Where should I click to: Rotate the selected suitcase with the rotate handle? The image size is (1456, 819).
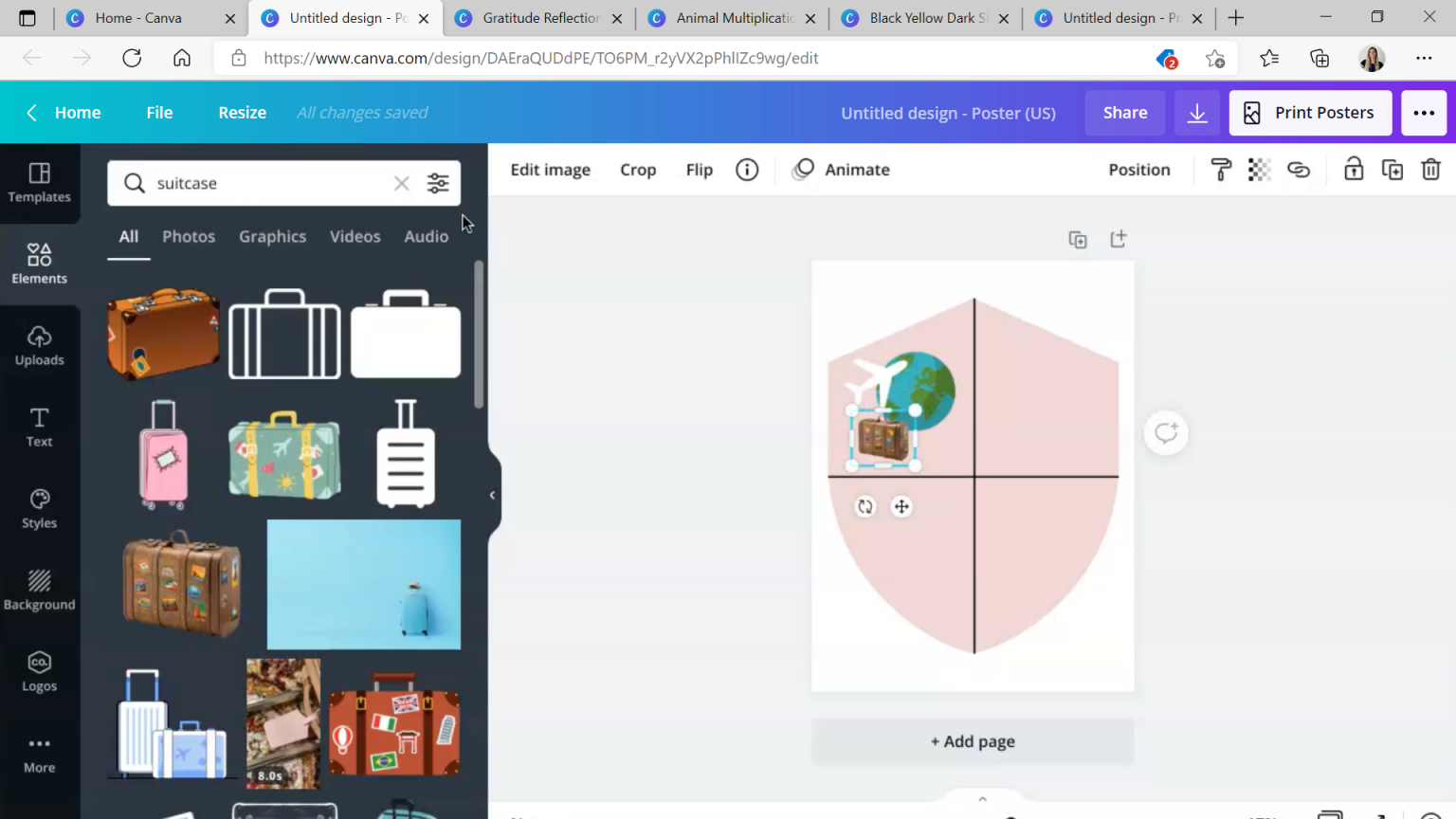click(864, 507)
